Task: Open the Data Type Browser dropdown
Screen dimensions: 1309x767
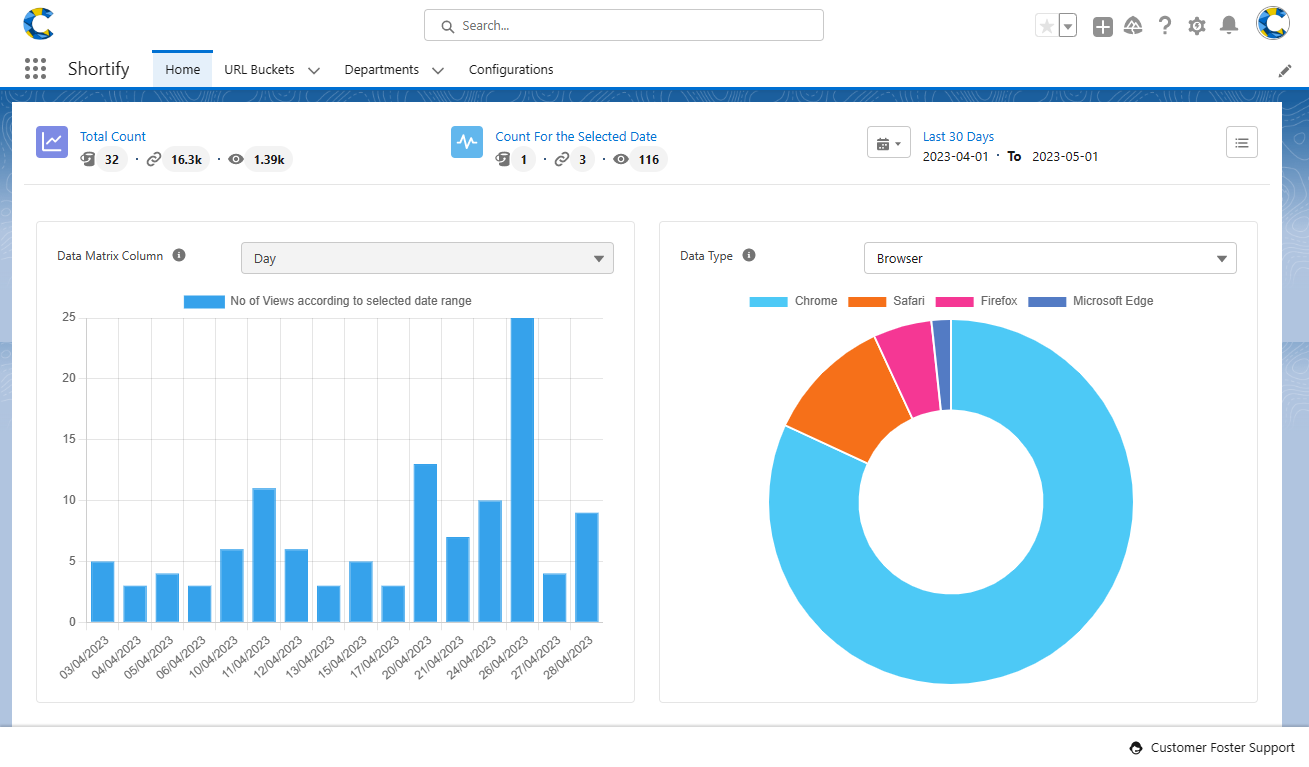Action: pos(1049,258)
